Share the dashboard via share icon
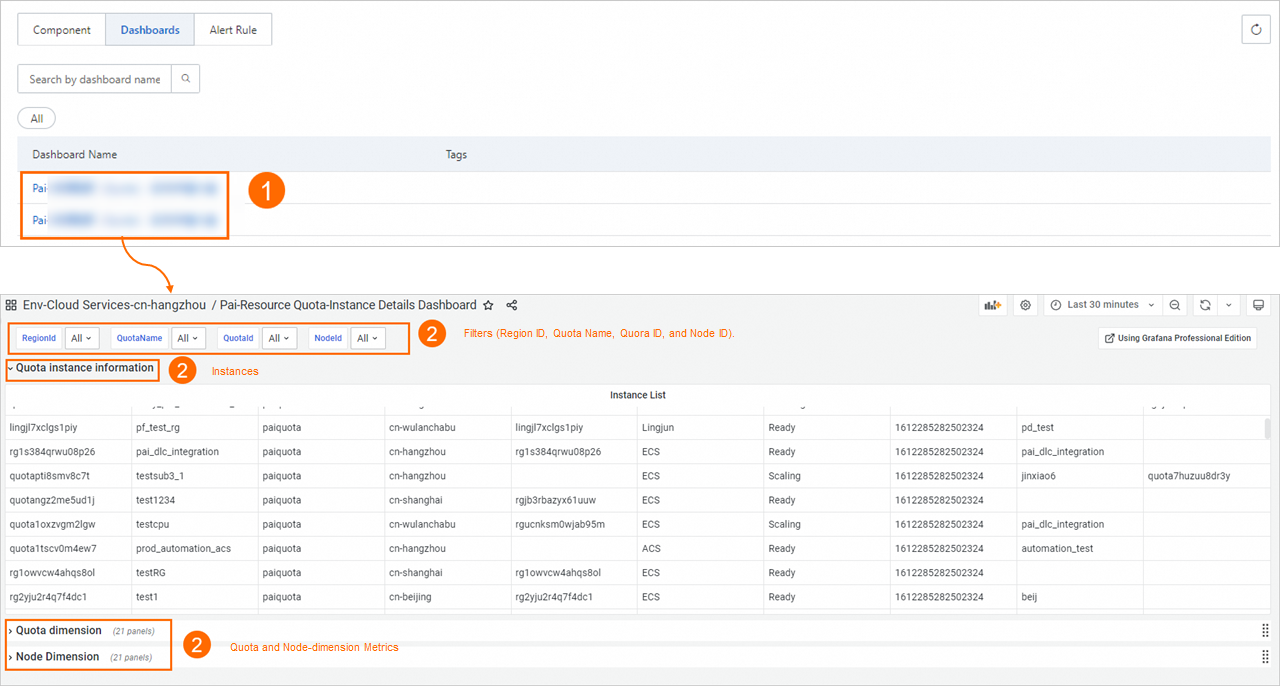This screenshot has height=686, width=1280. [x=512, y=305]
